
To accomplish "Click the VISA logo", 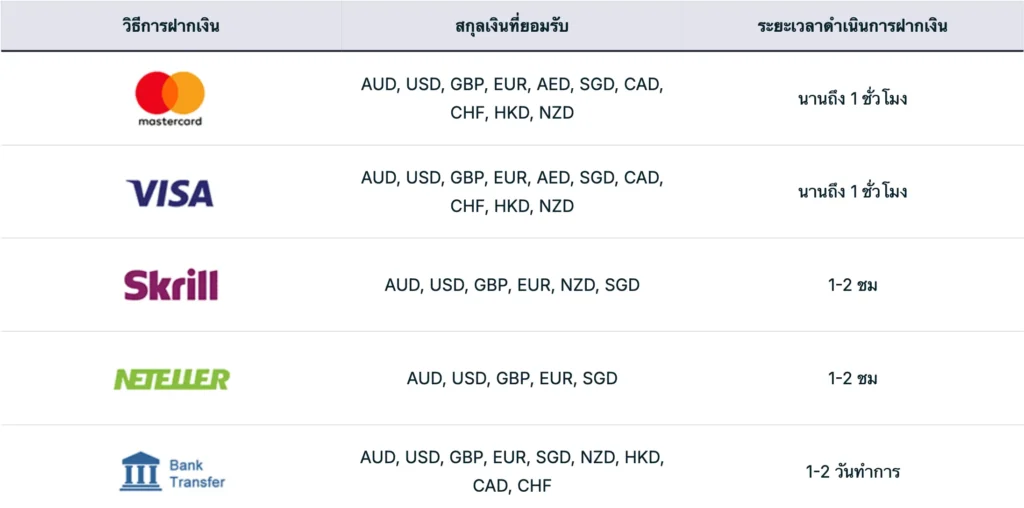I will click(x=170, y=192).
